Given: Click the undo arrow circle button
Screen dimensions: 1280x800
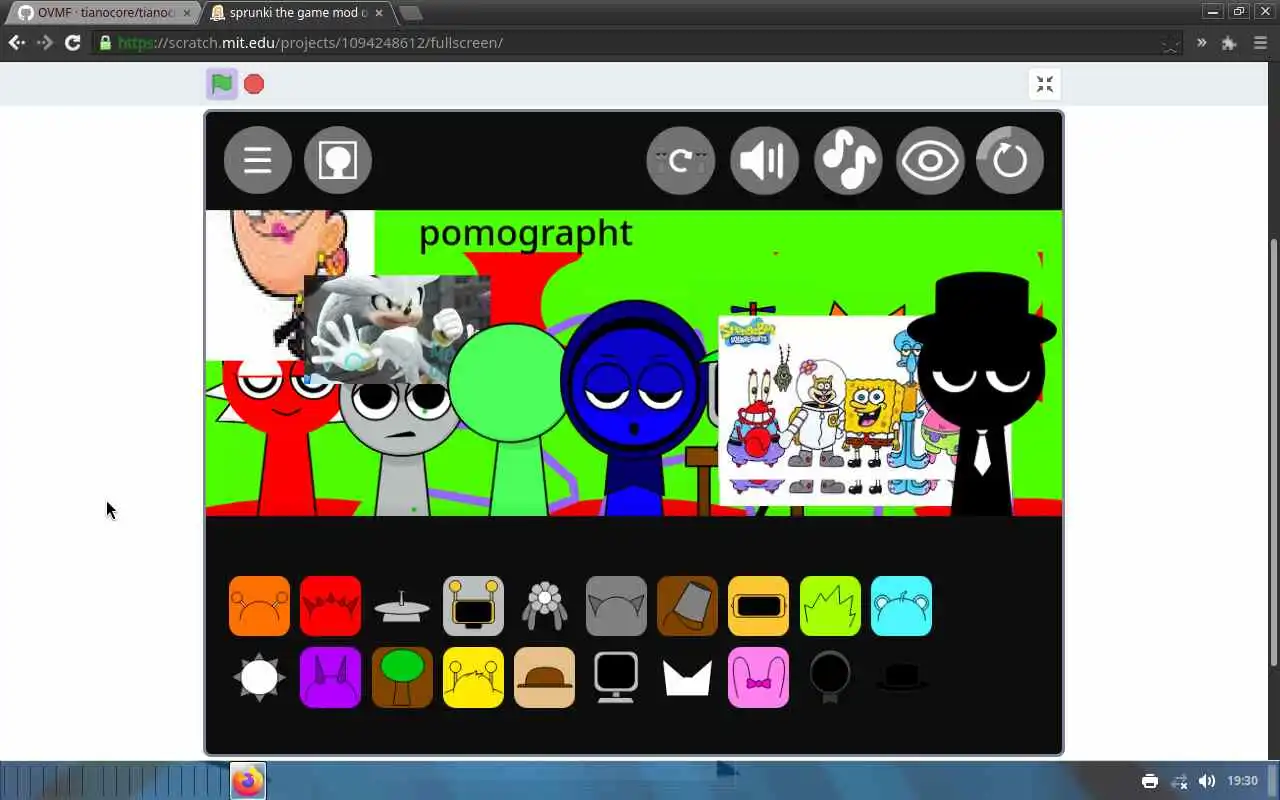Looking at the screenshot, I should click(x=681, y=160).
